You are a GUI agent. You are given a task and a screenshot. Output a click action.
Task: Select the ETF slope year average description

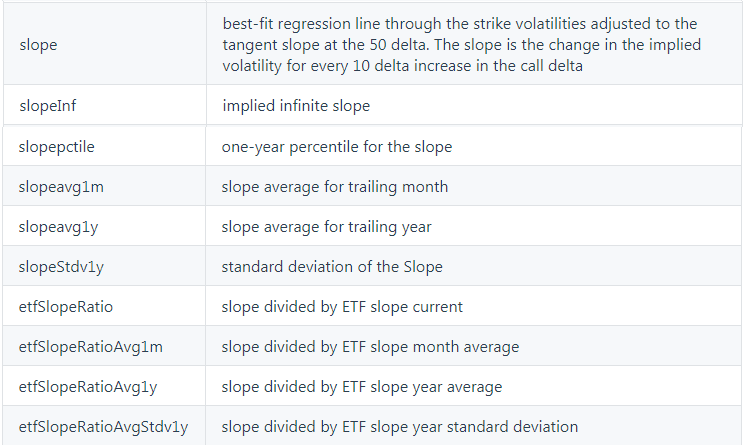pos(362,387)
